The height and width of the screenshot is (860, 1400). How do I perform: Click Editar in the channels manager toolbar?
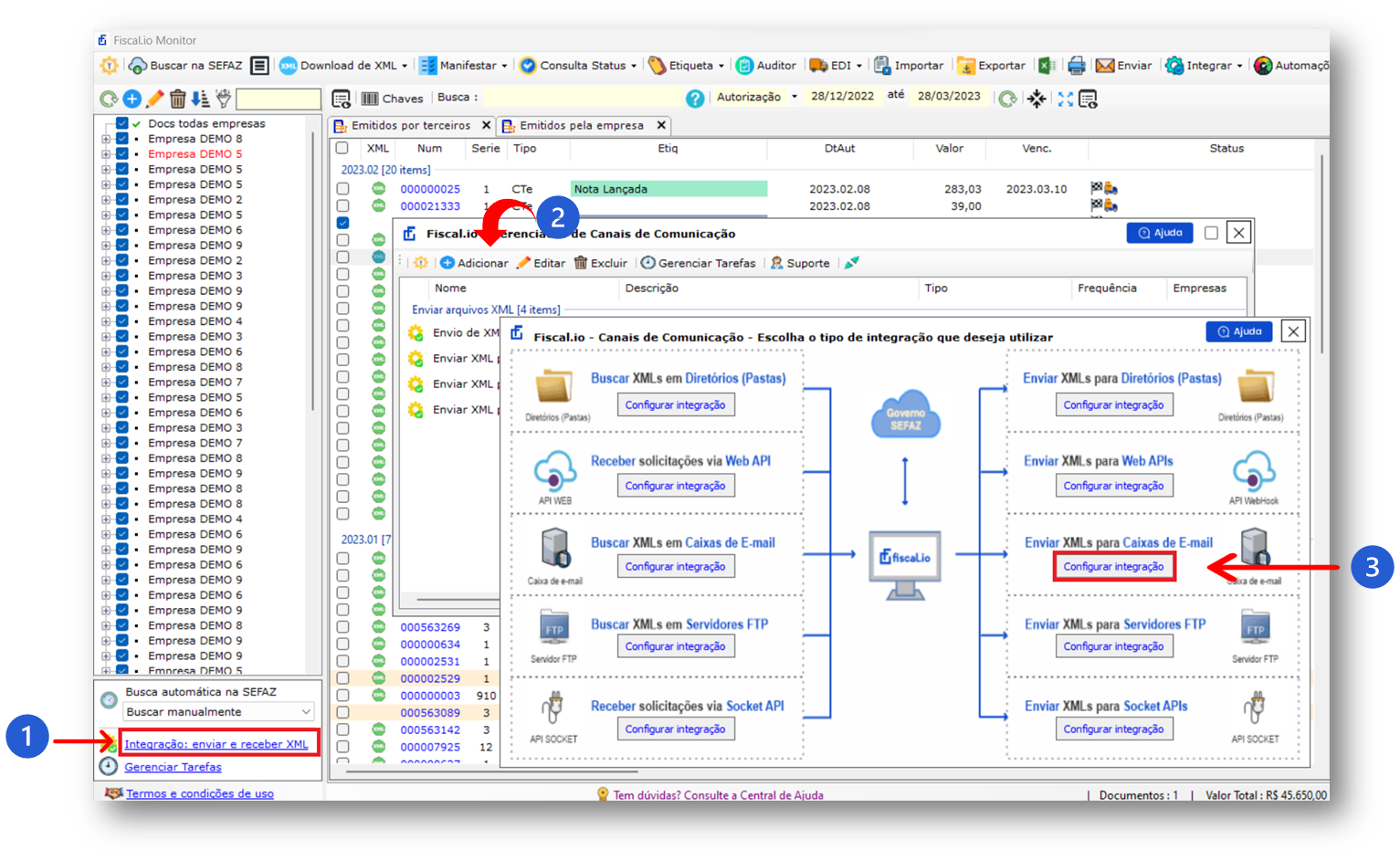tap(541, 263)
